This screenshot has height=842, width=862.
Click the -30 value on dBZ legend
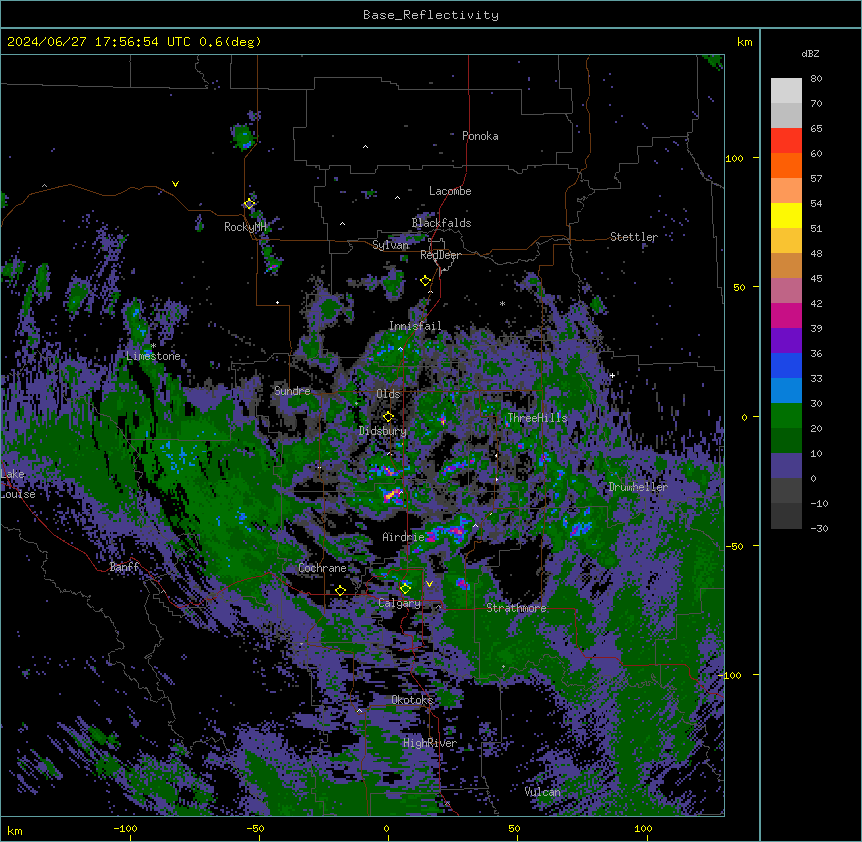819,529
